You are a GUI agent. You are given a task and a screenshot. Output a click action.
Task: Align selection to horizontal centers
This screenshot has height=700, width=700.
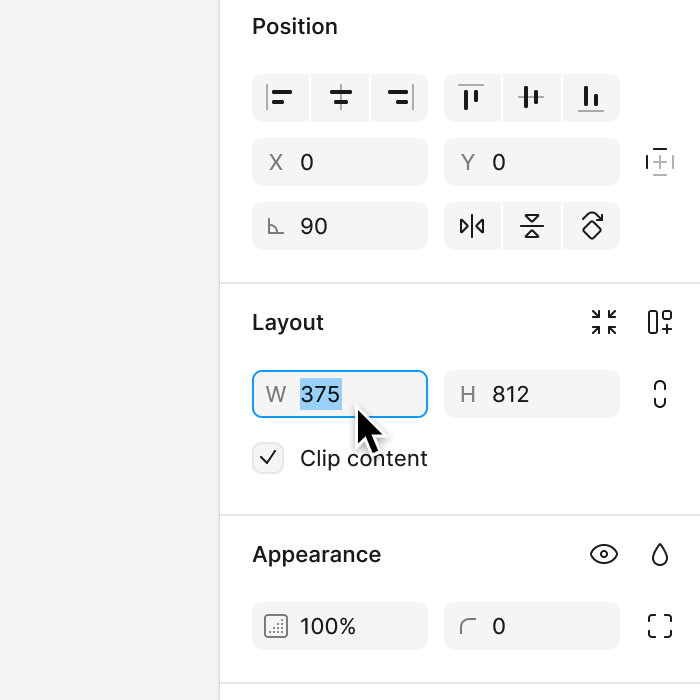[x=340, y=98]
